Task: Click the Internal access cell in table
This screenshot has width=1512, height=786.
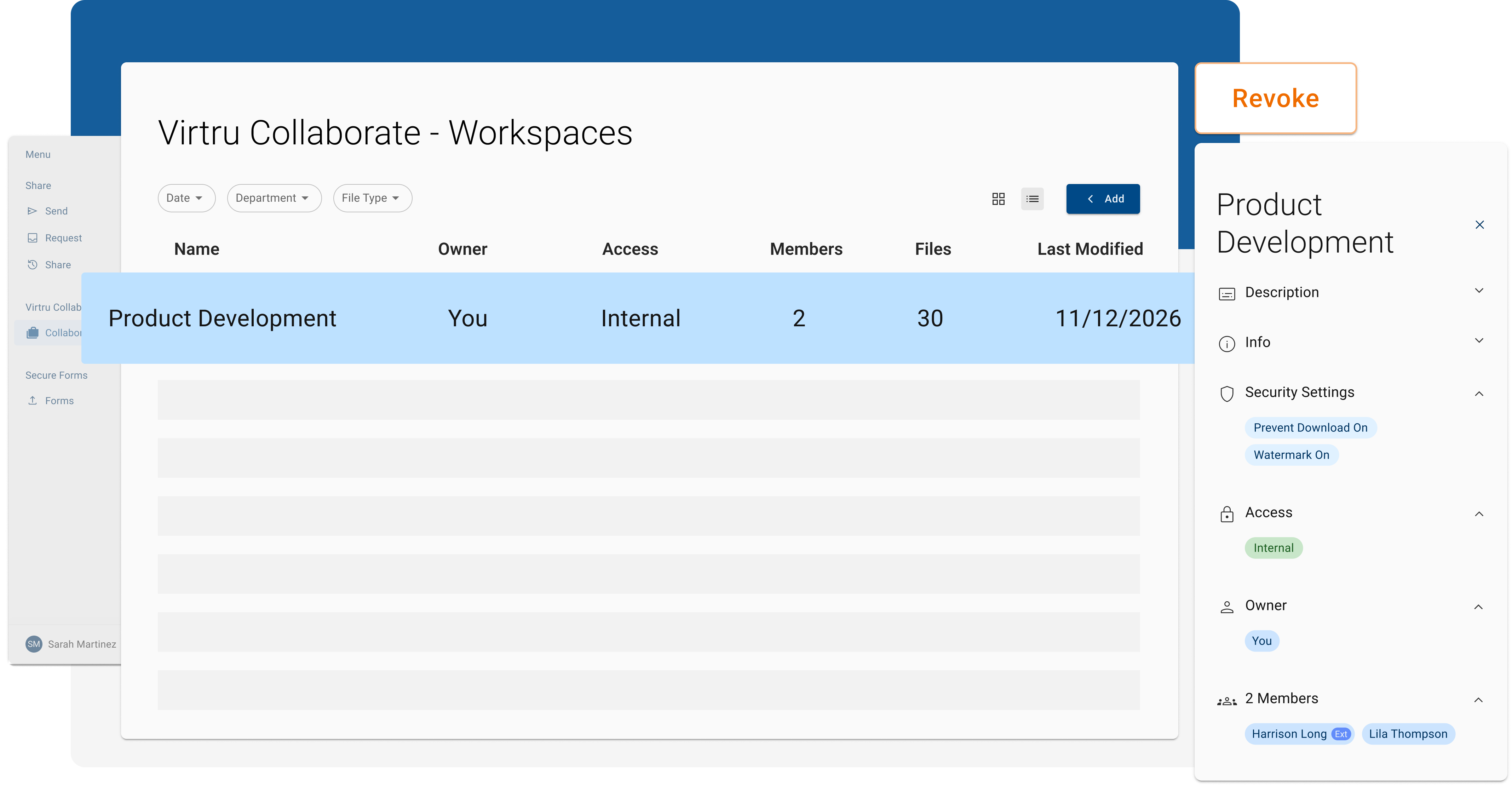Action: (x=640, y=318)
